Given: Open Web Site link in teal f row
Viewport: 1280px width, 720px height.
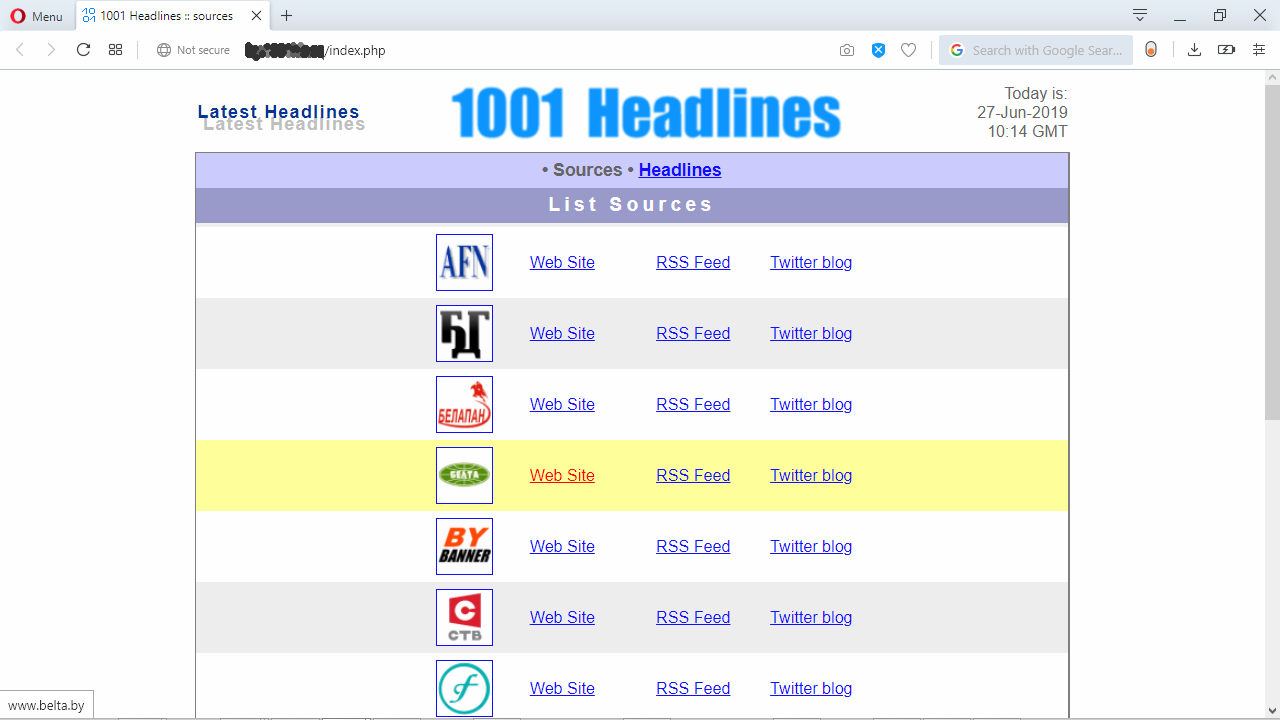Looking at the screenshot, I should [x=562, y=688].
